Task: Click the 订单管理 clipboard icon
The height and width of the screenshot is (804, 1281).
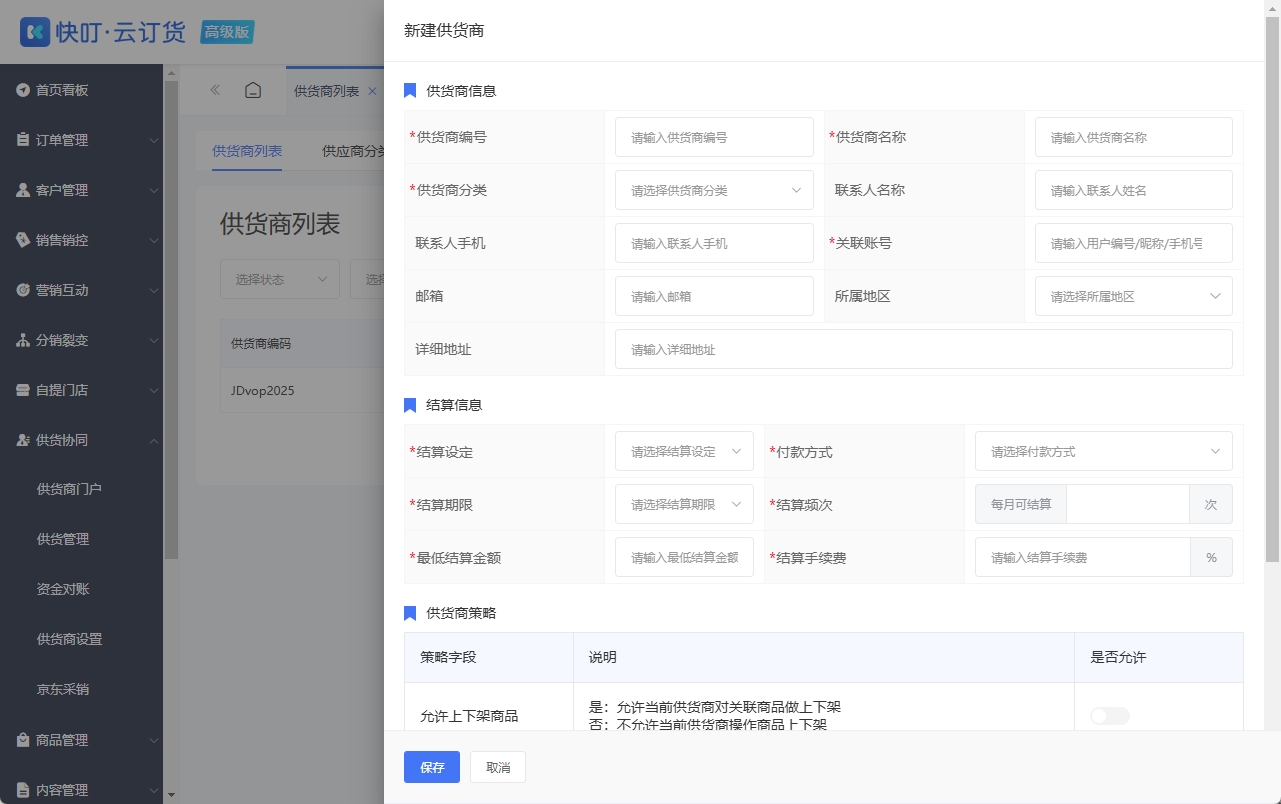Action: 23,140
